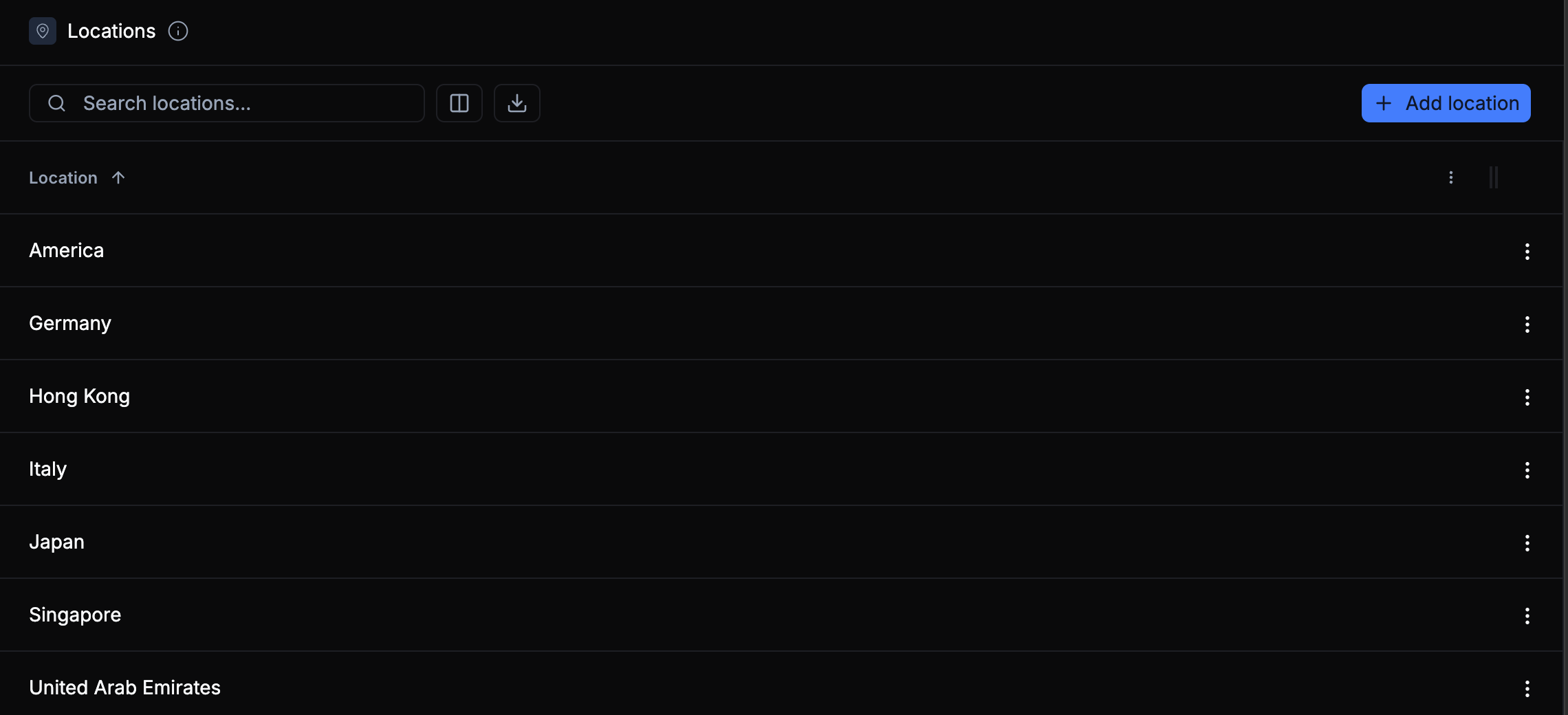Click the search magnifier icon

tap(56, 103)
